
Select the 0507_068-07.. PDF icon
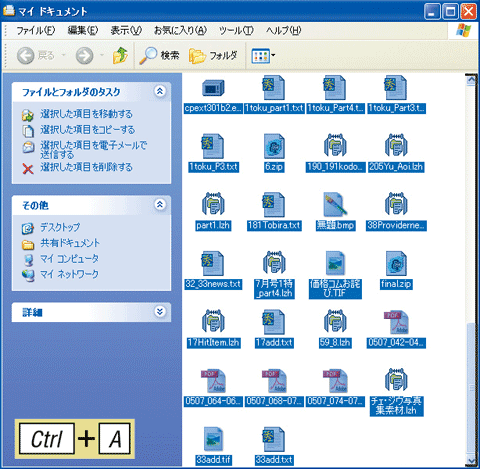click(x=274, y=381)
